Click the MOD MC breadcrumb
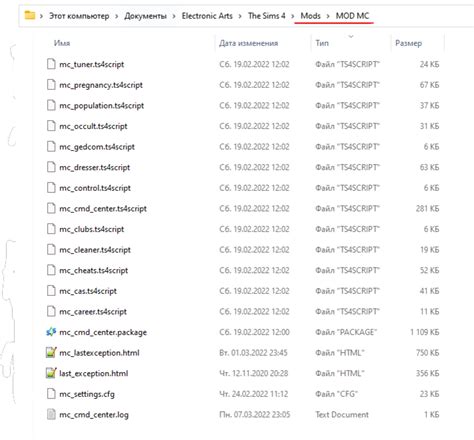474x440 pixels. click(352, 16)
